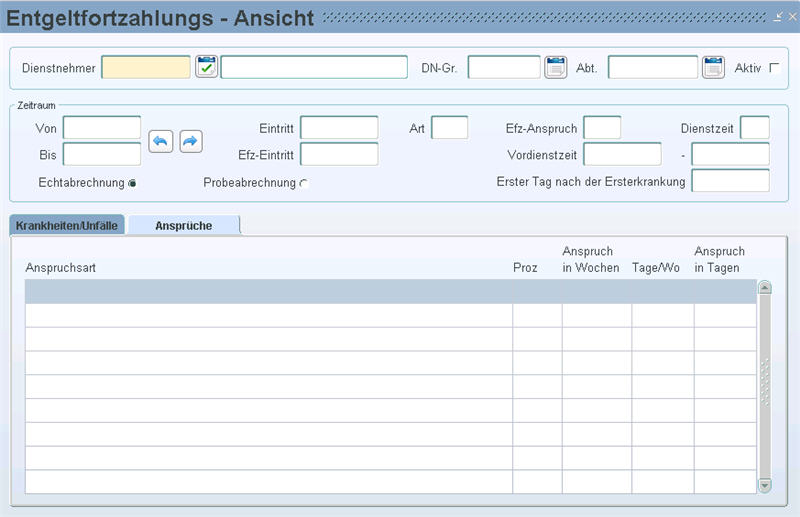Enable the Aktiv checkbox

774,68
